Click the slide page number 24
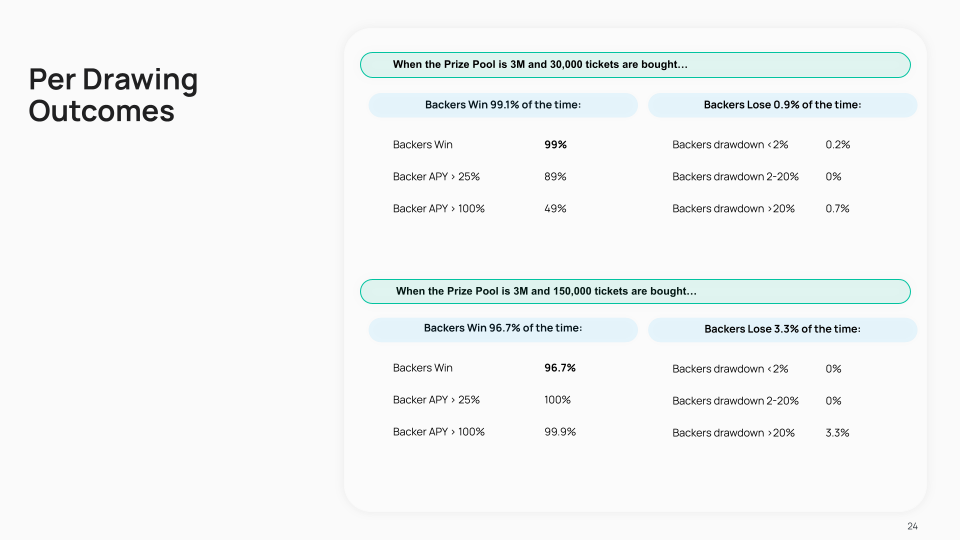 coord(912,527)
